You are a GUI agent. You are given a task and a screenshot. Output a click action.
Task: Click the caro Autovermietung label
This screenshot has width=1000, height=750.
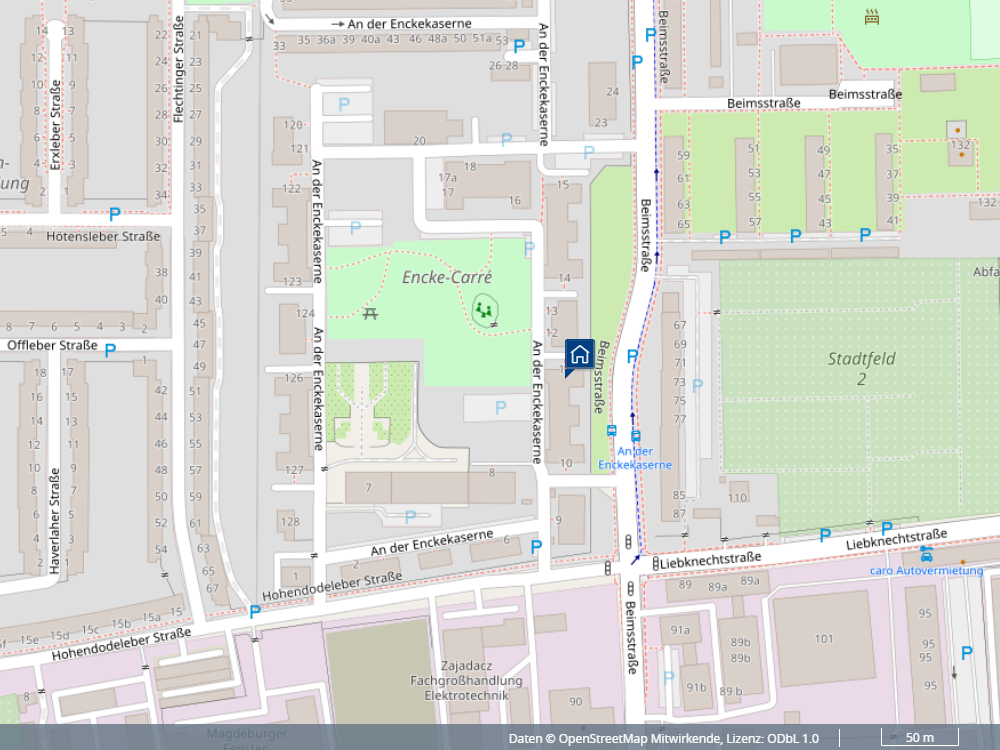pyautogui.click(x=925, y=570)
